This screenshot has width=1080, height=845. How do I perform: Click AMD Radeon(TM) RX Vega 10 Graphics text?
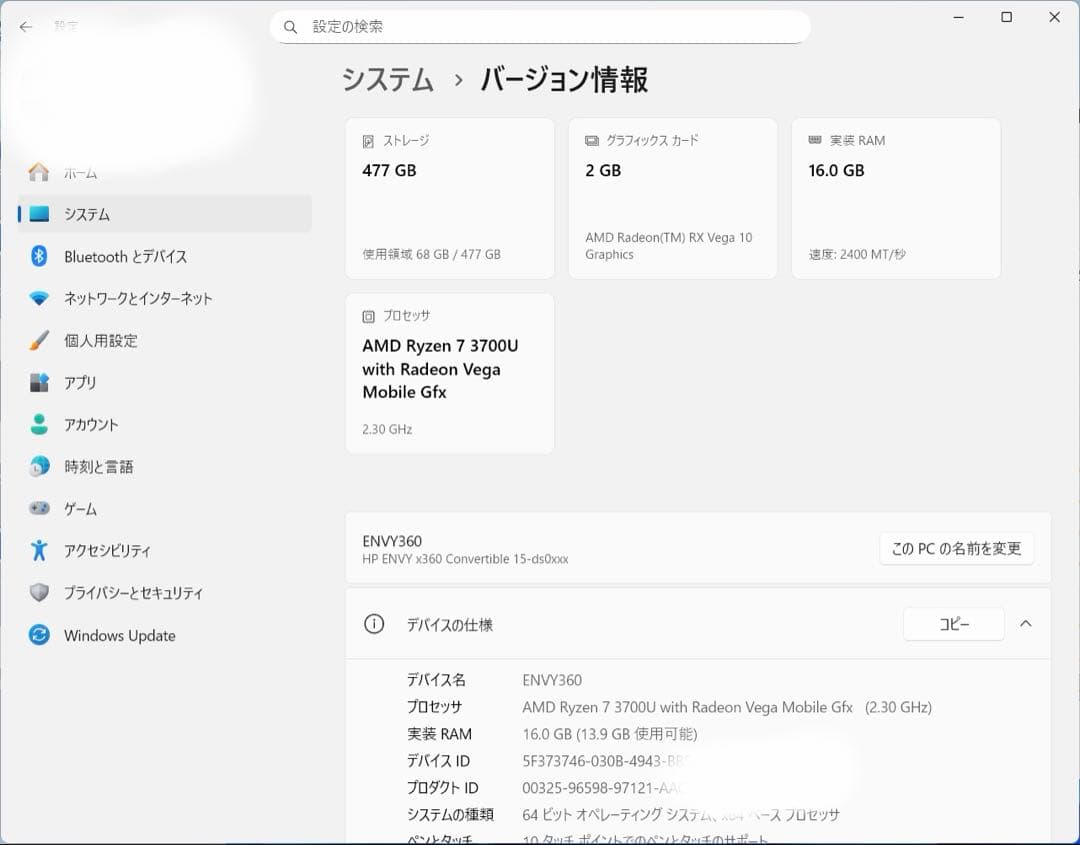point(669,246)
